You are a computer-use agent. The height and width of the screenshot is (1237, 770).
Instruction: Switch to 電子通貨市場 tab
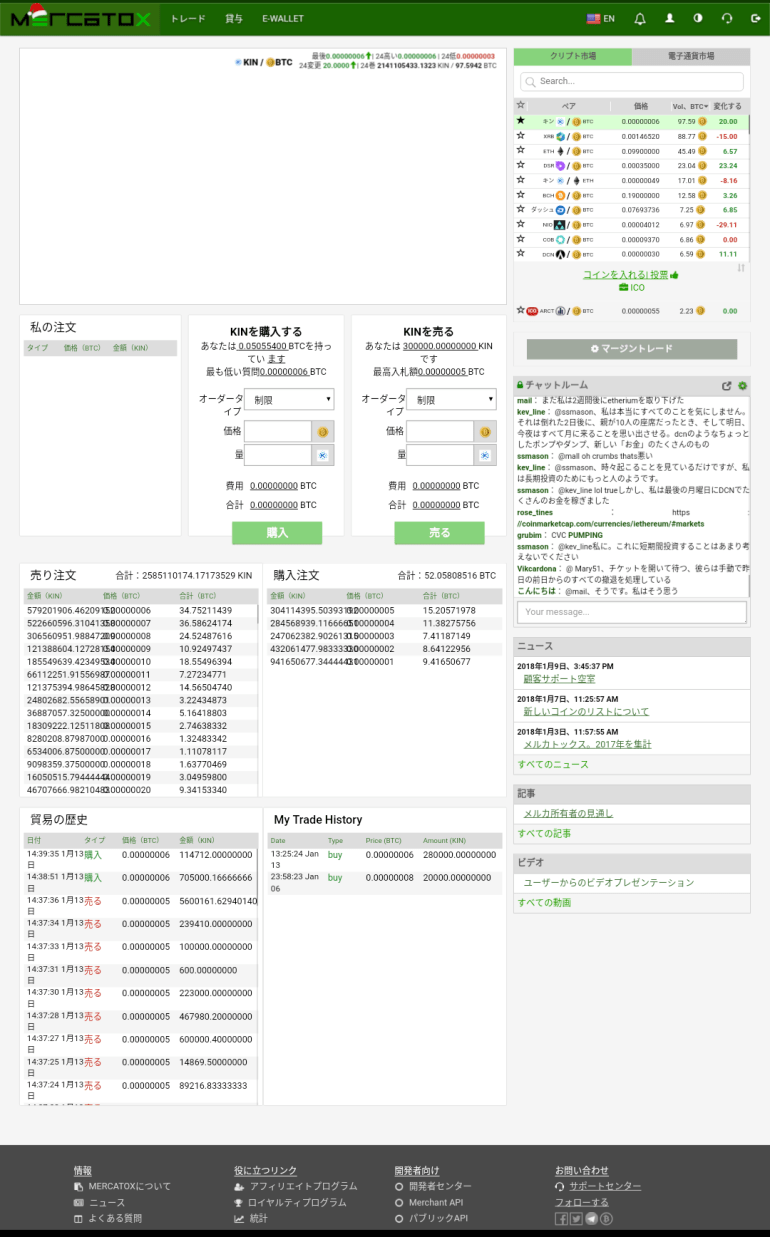pos(691,57)
